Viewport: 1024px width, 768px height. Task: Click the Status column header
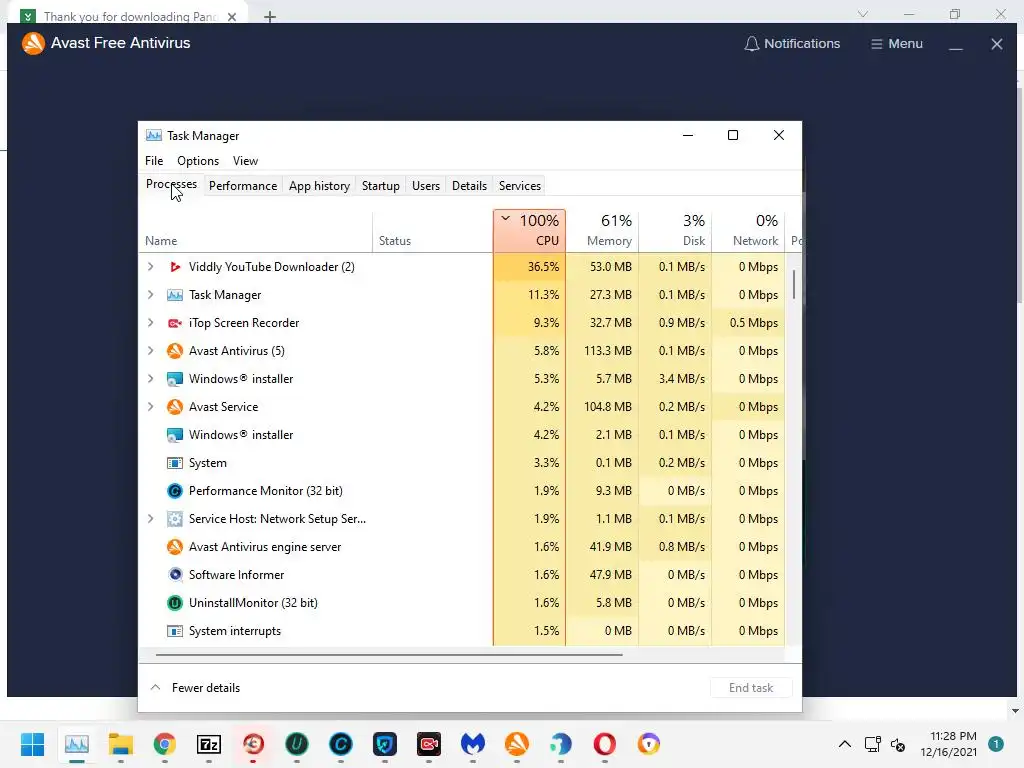click(x=432, y=231)
